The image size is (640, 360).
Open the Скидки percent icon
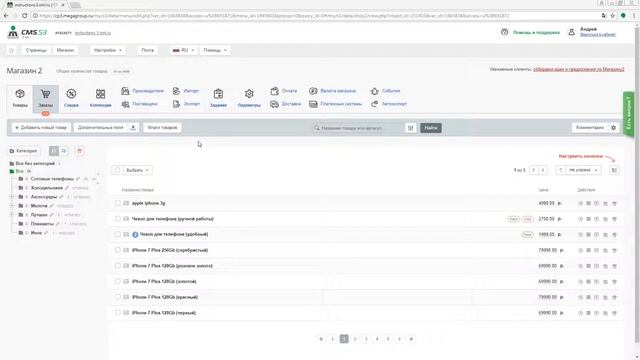click(x=71, y=94)
